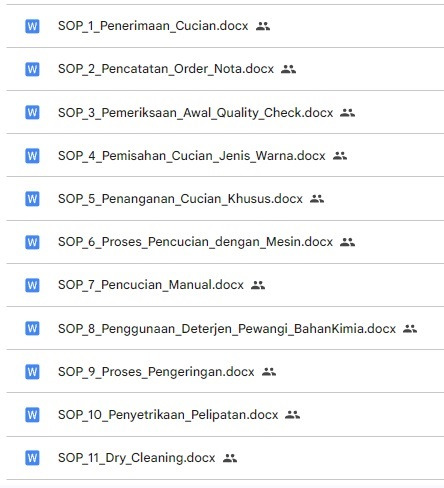Click the Word icon of SOP_3_Pemeriksaan_Awal_Quality_Check.docx
444x488 pixels.
click(x=32, y=112)
